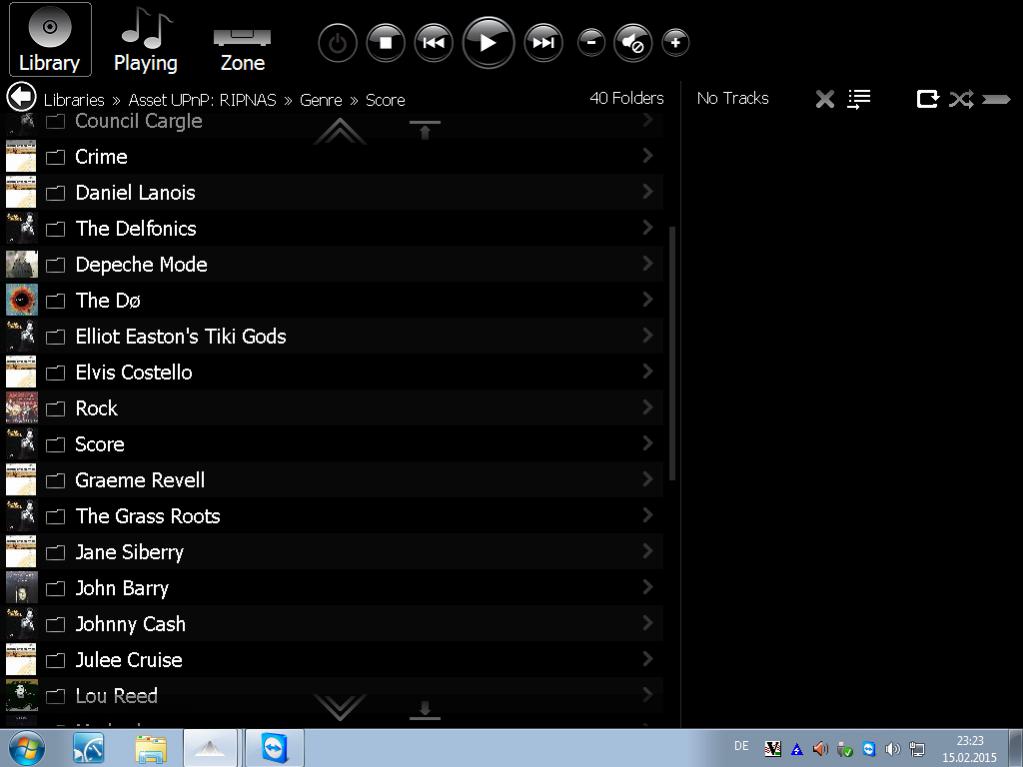The width and height of the screenshot is (1023, 767).
Task: Switch to the Playing tab
Action: (145, 41)
